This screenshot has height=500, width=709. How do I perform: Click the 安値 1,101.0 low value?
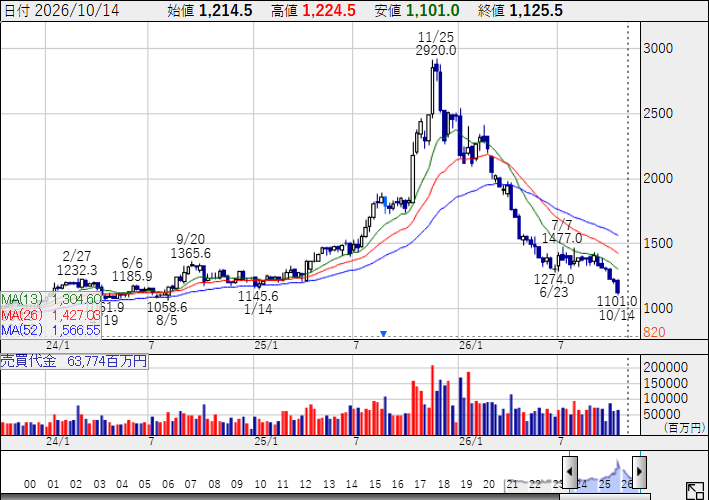[417, 10]
